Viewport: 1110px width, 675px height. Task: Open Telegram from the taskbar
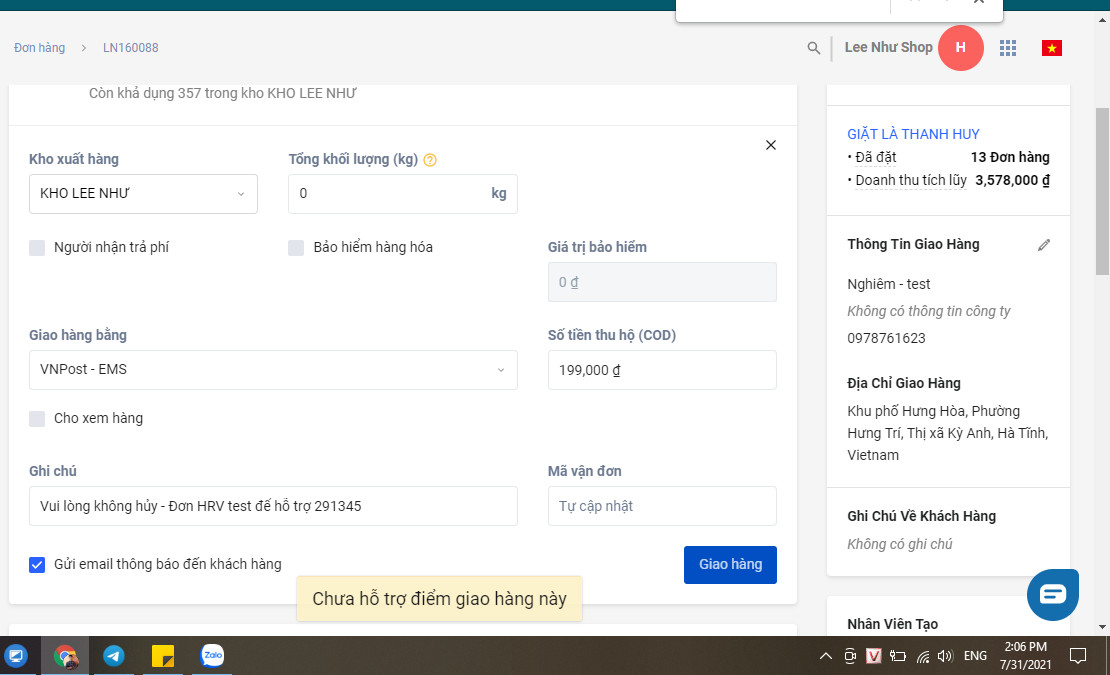(113, 656)
